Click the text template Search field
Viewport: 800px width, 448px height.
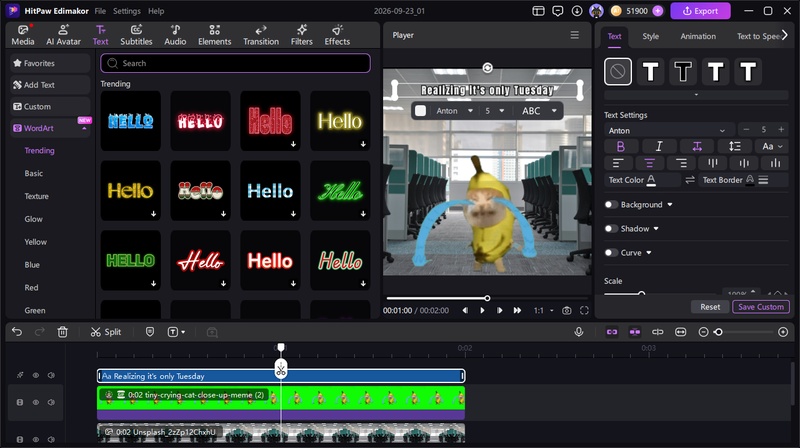(235, 63)
